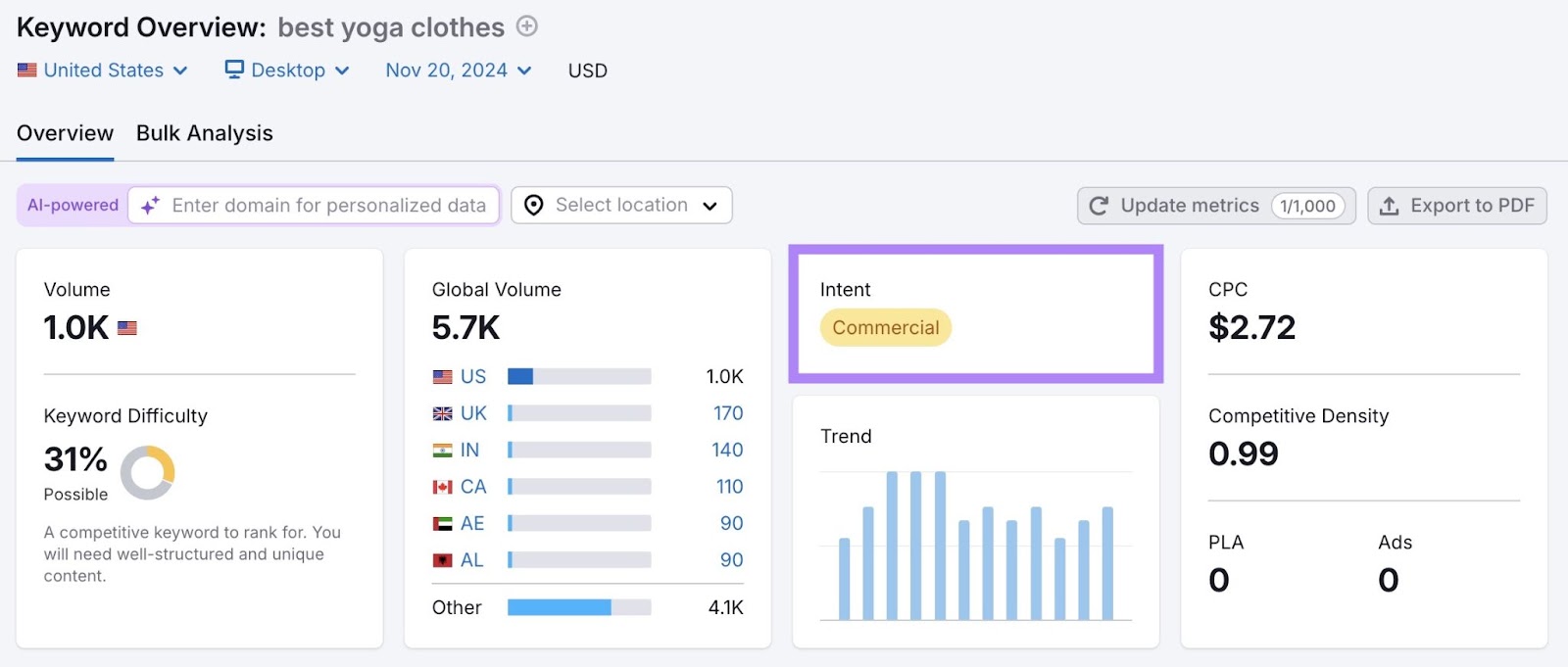Click the 110 value in CA row
1568x667 pixels.
coord(730,487)
